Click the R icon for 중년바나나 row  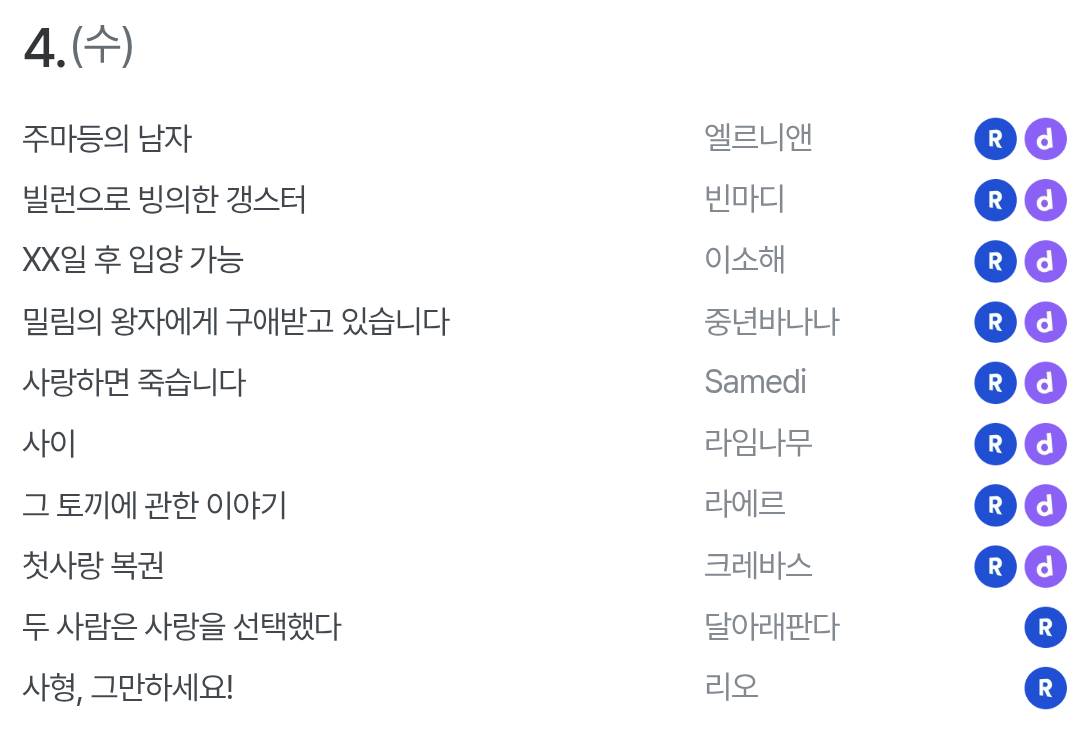[995, 322]
